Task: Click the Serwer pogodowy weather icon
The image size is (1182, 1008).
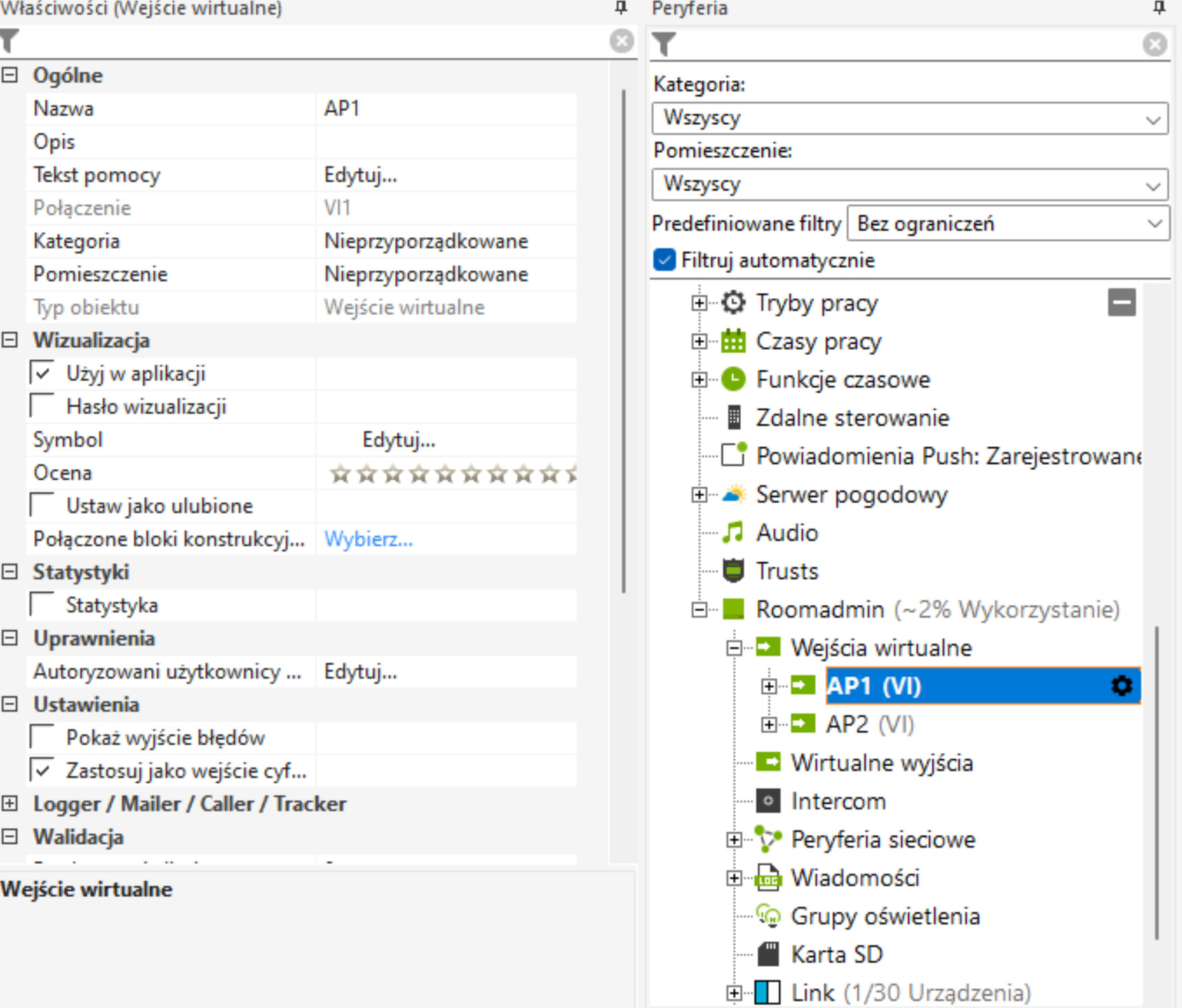Action: [732, 494]
